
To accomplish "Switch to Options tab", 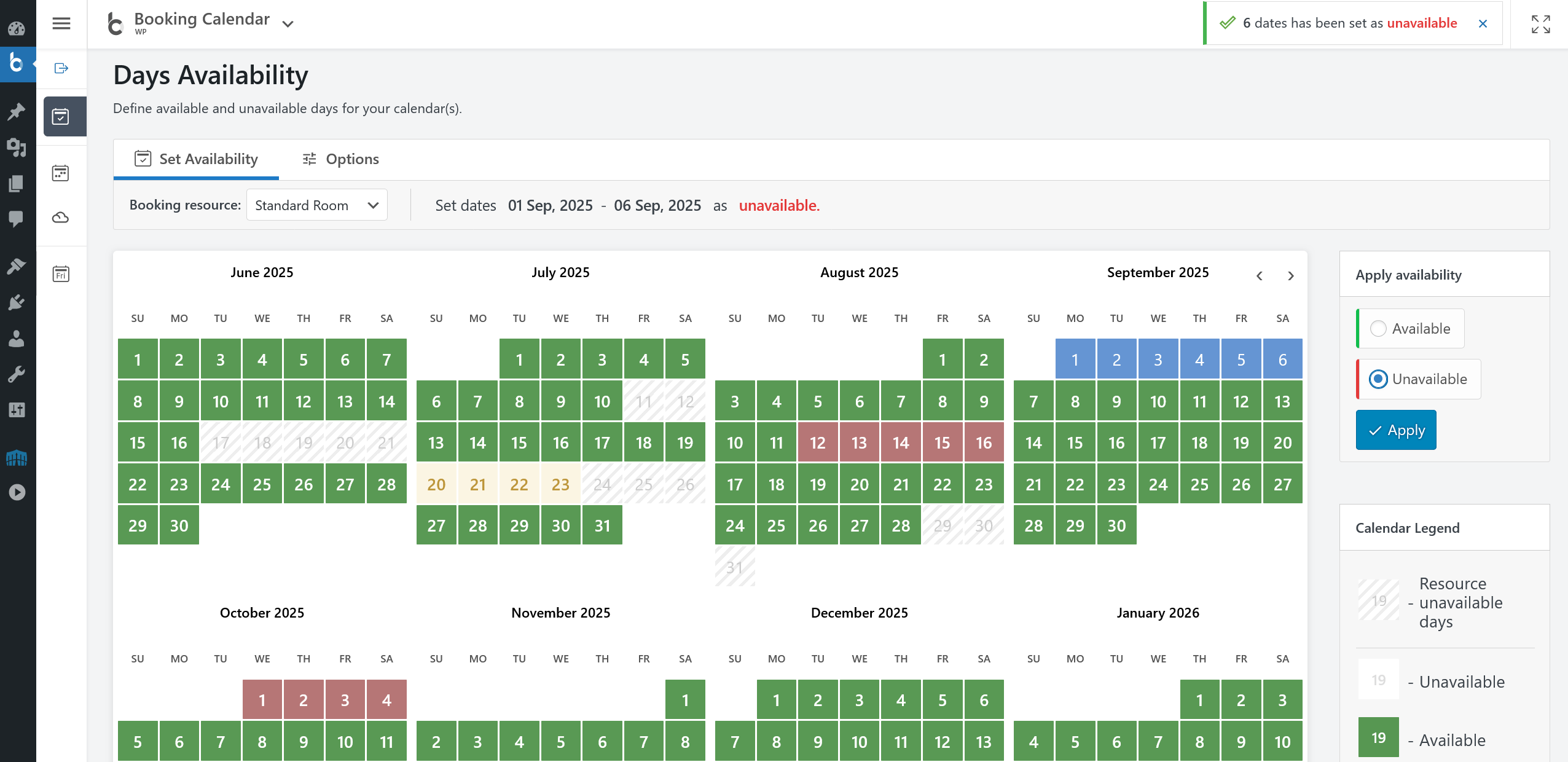I will click(340, 159).
